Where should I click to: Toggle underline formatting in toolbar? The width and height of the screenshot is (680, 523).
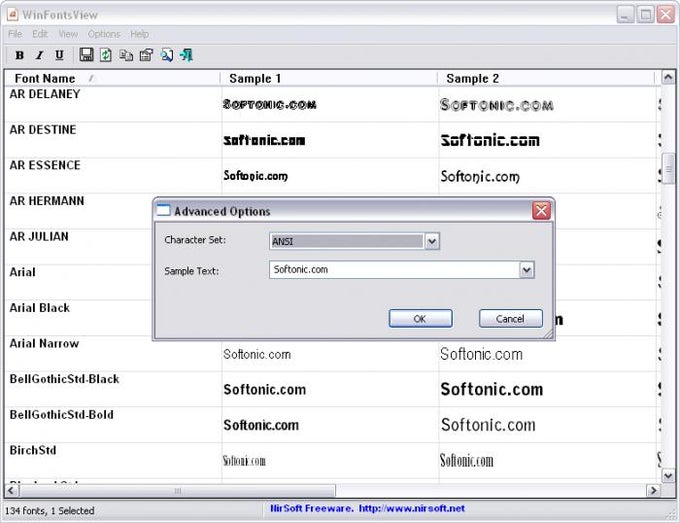click(59, 55)
